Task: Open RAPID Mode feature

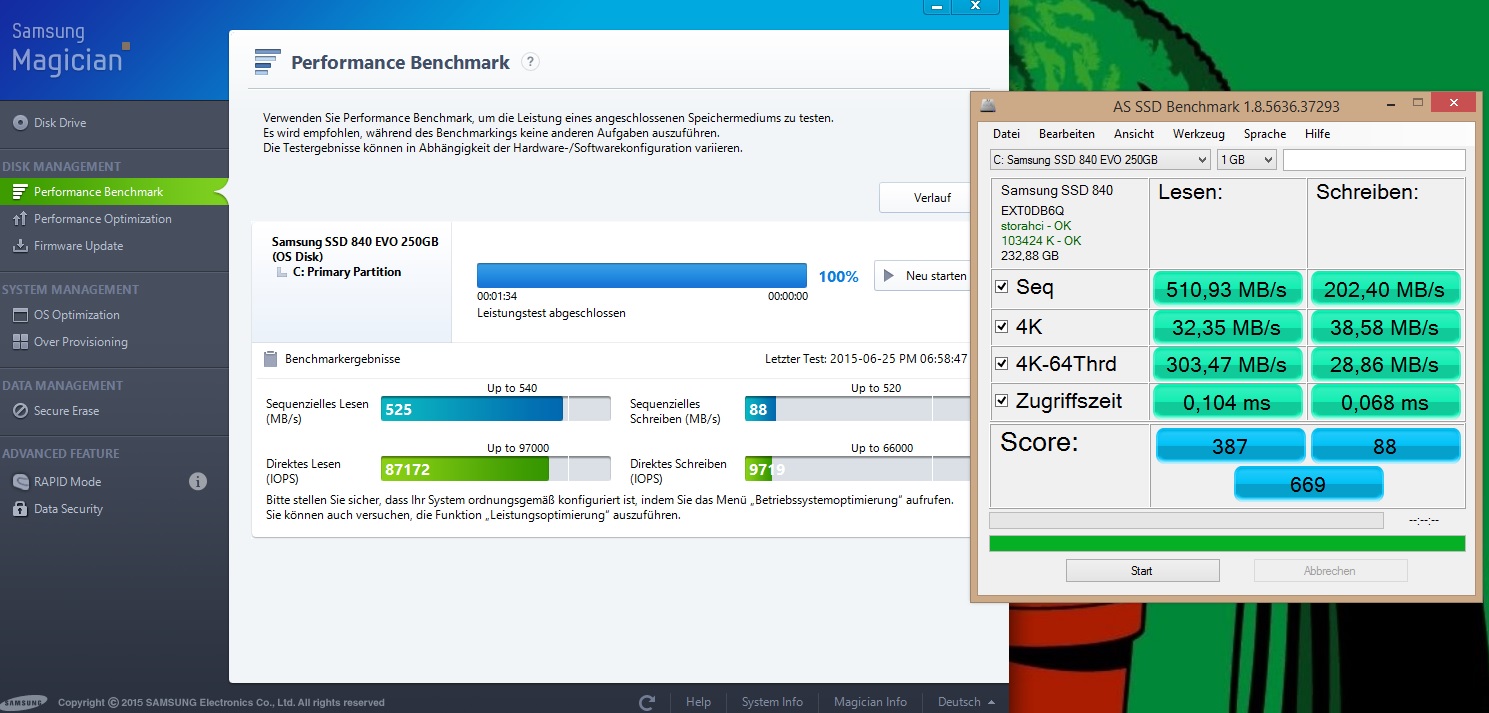Action: point(67,482)
